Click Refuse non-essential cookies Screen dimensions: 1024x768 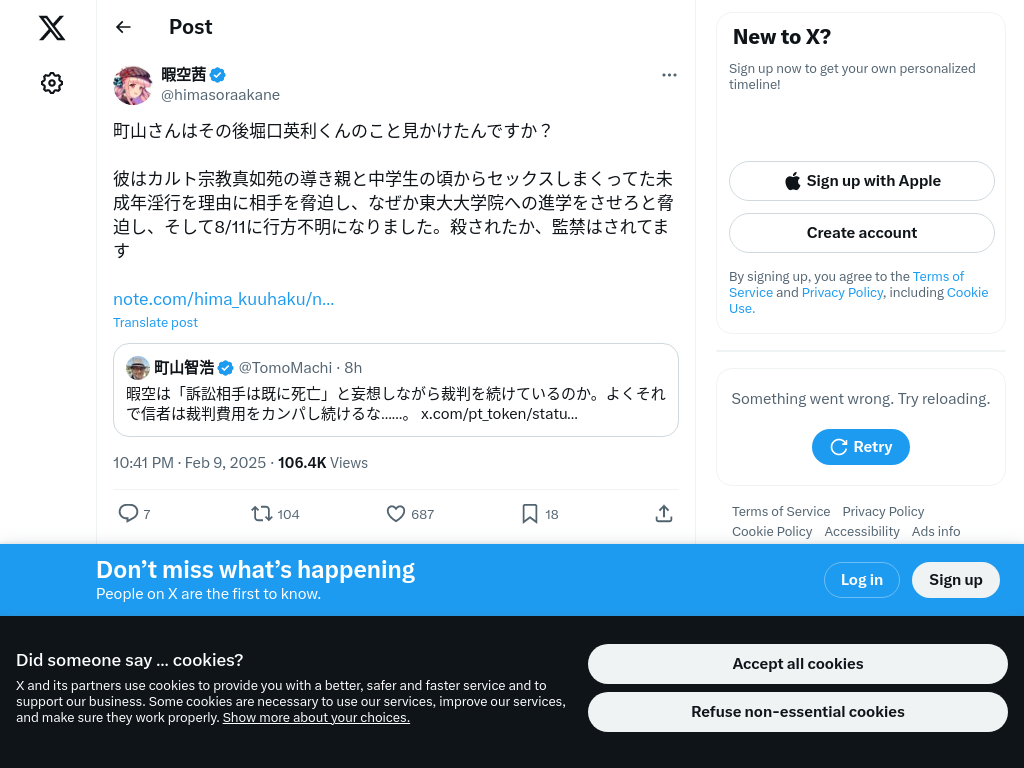[x=797, y=712]
